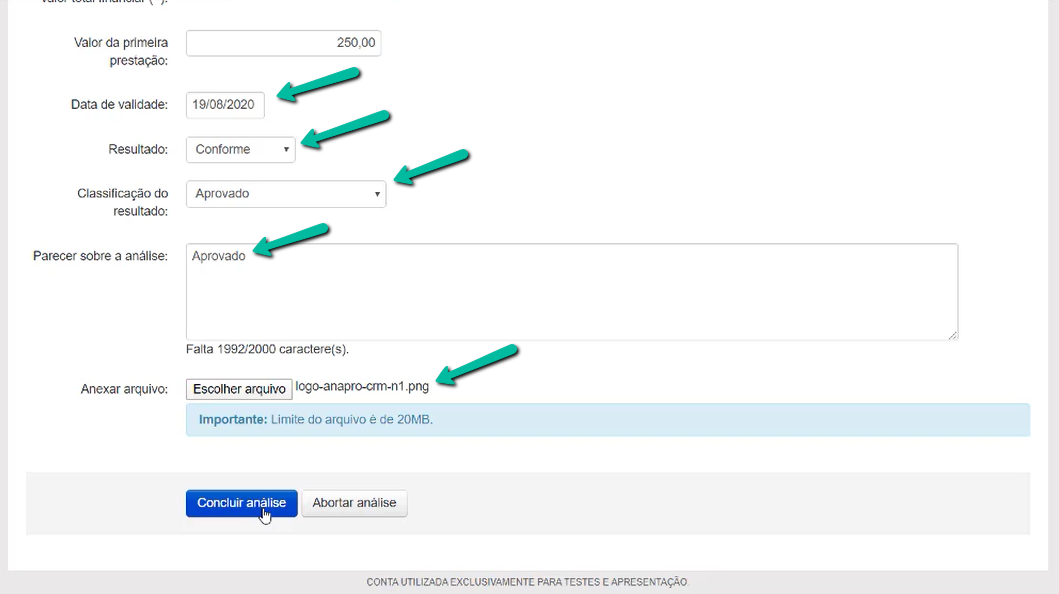1059x594 pixels.
Task: Focus the Data de validade date field
Action: click(225, 105)
